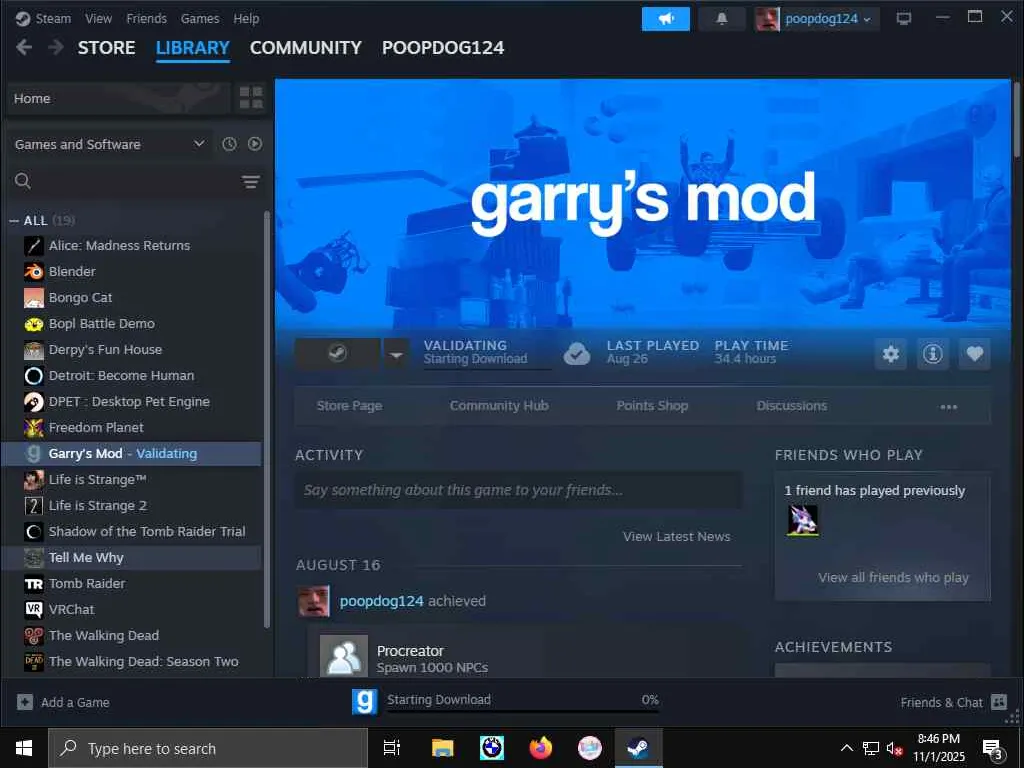Select Freedom Planet
The height and width of the screenshot is (768, 1024).
point(132,428)
